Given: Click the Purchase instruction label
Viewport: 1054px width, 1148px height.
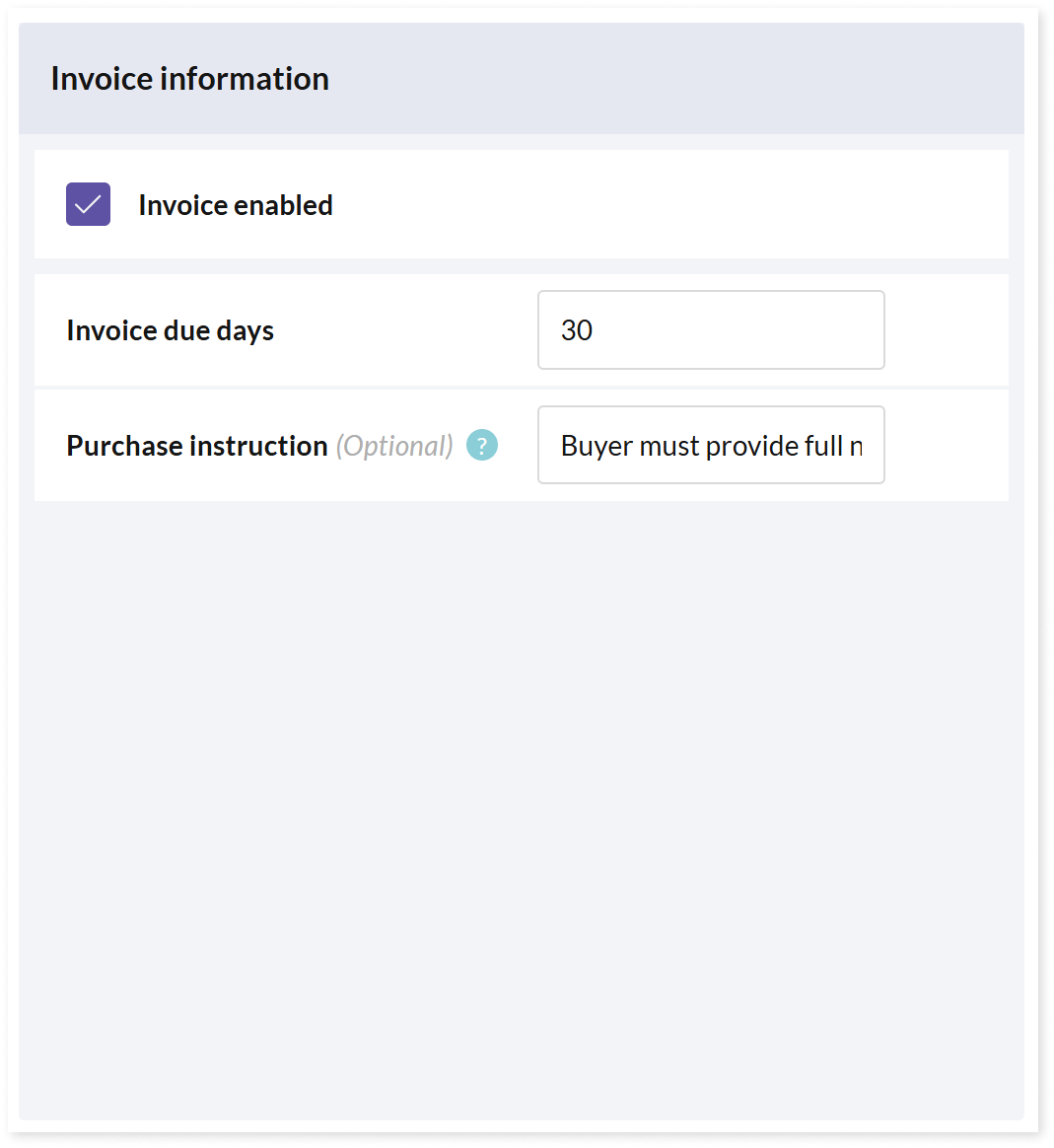Looking at the screenshot, I should pyautogui.click(x=197, y=446).
